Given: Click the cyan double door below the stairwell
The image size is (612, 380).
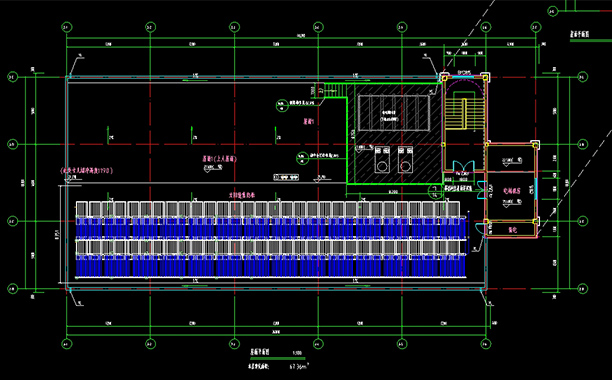Looking at the screenshot, I should tap(464, 165).
